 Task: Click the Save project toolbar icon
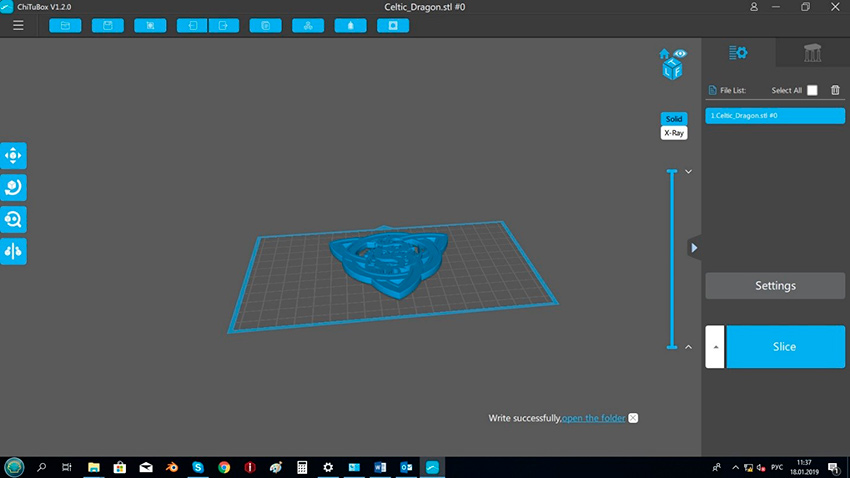tap(107, 25)
